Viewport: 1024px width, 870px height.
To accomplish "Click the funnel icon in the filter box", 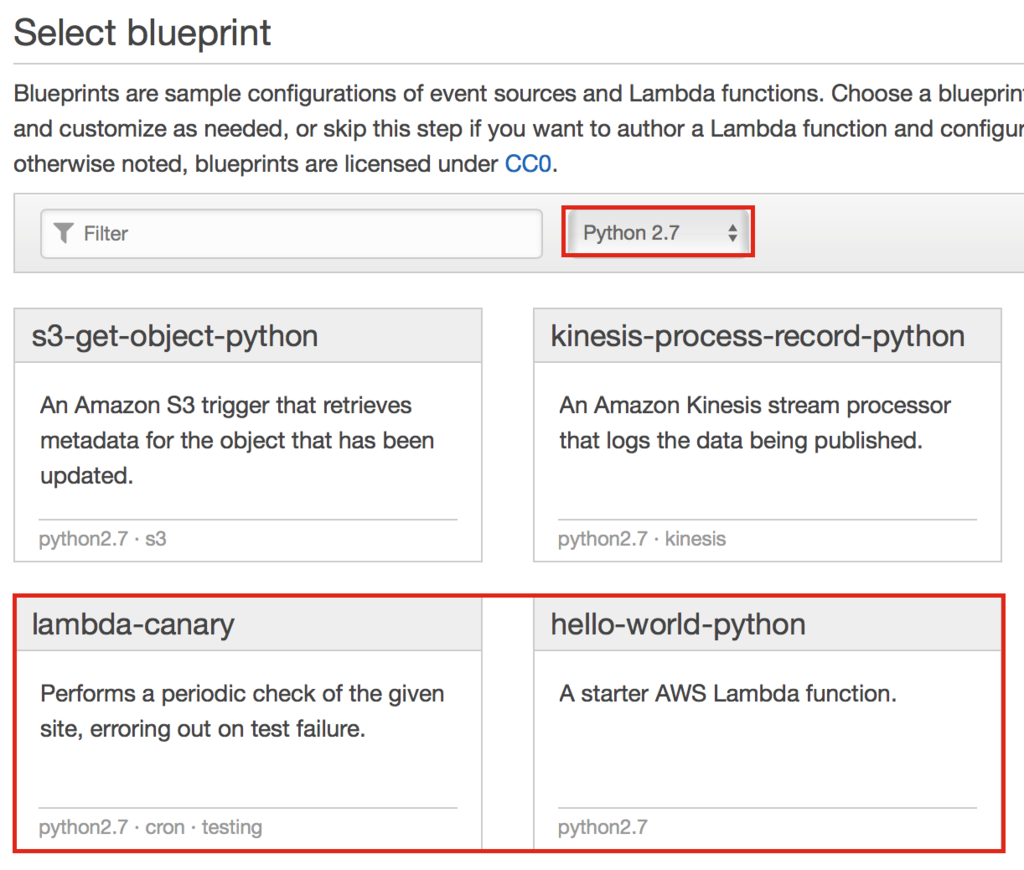I will click(64, 233).
